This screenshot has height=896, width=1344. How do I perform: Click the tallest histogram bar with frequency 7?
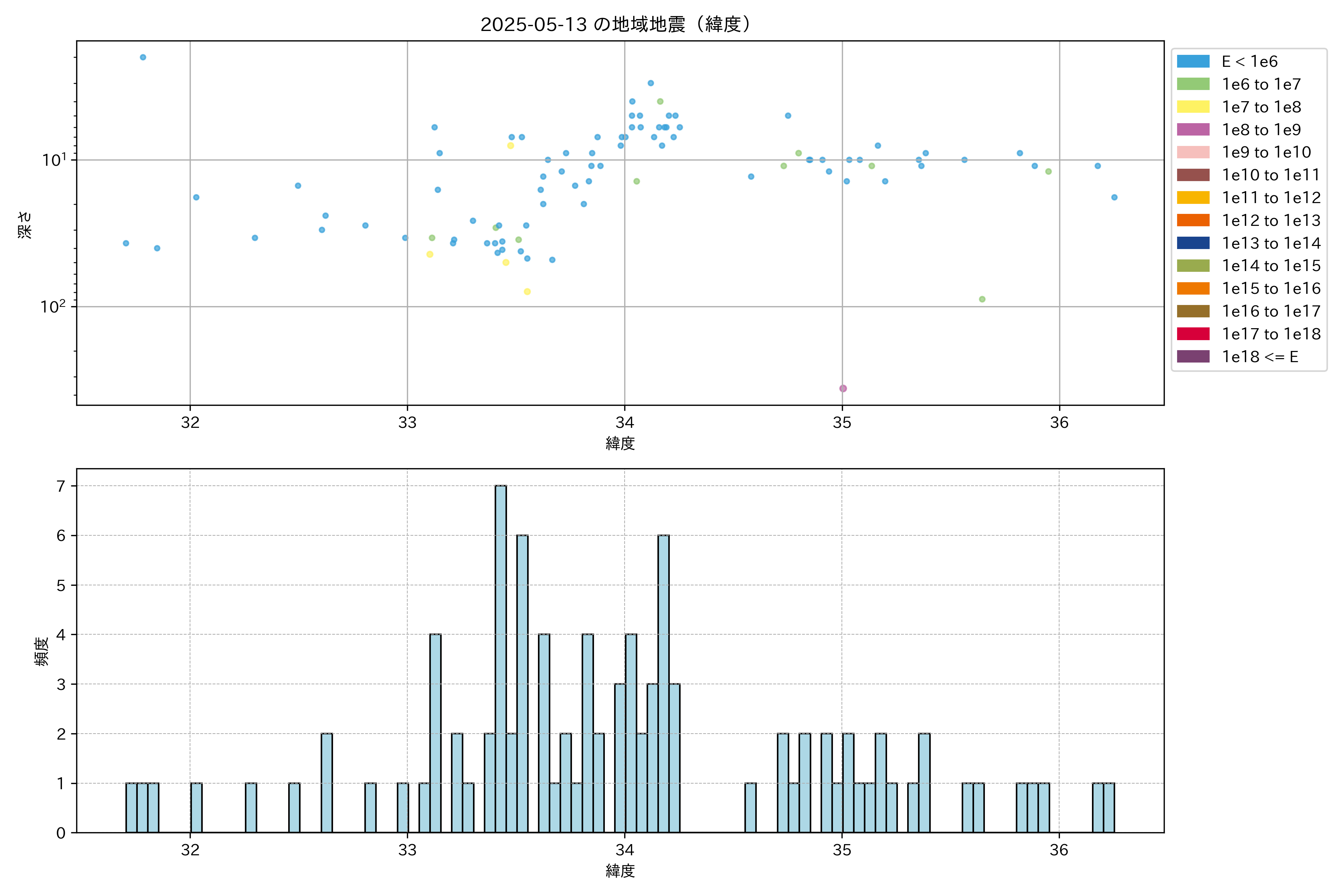click(x=501, y=658)
